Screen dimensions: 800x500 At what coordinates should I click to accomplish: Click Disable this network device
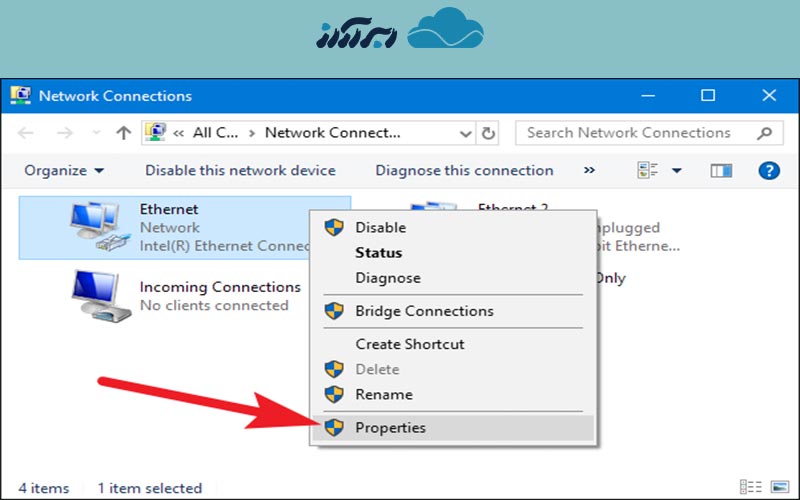240,171
